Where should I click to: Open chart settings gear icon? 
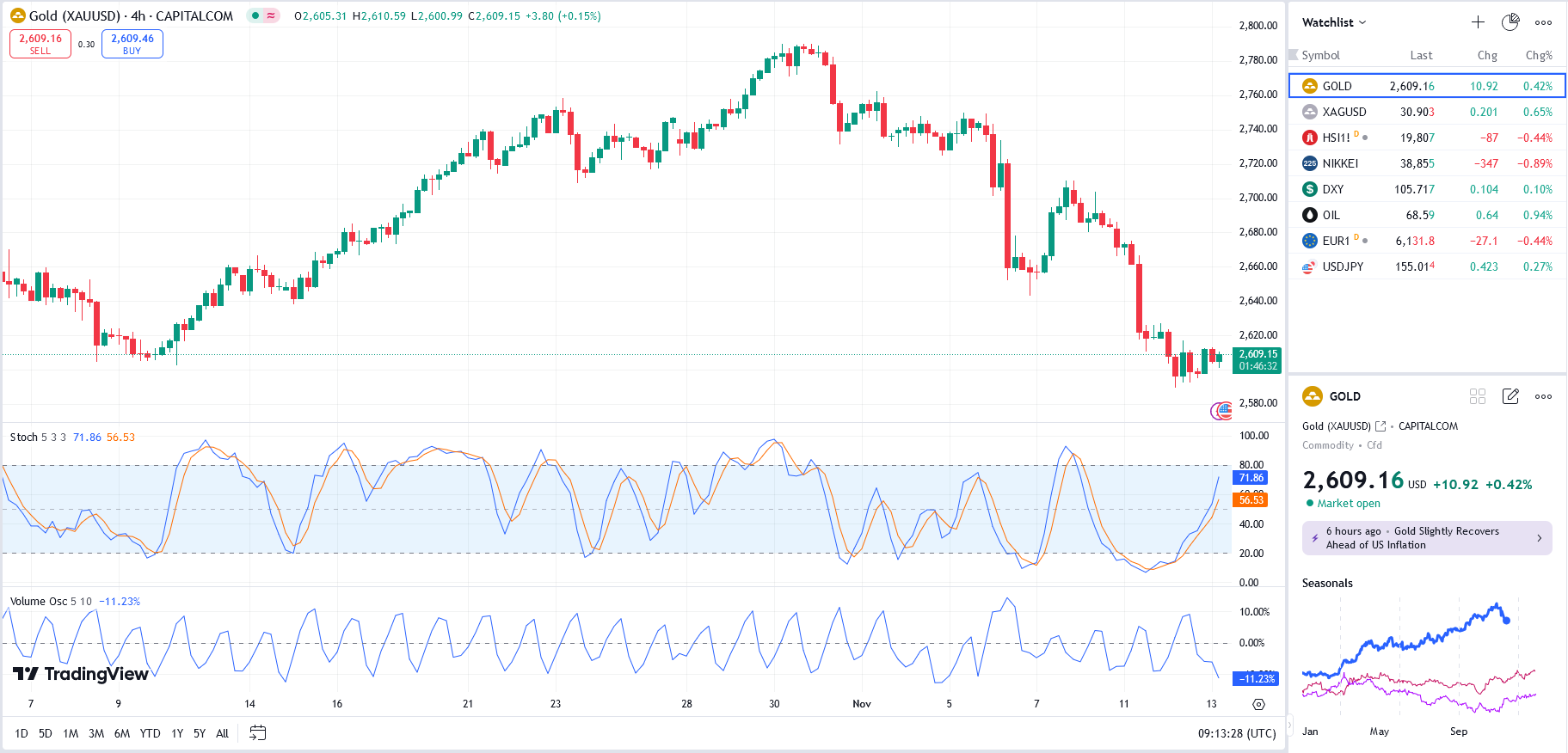coord(1258,704)
